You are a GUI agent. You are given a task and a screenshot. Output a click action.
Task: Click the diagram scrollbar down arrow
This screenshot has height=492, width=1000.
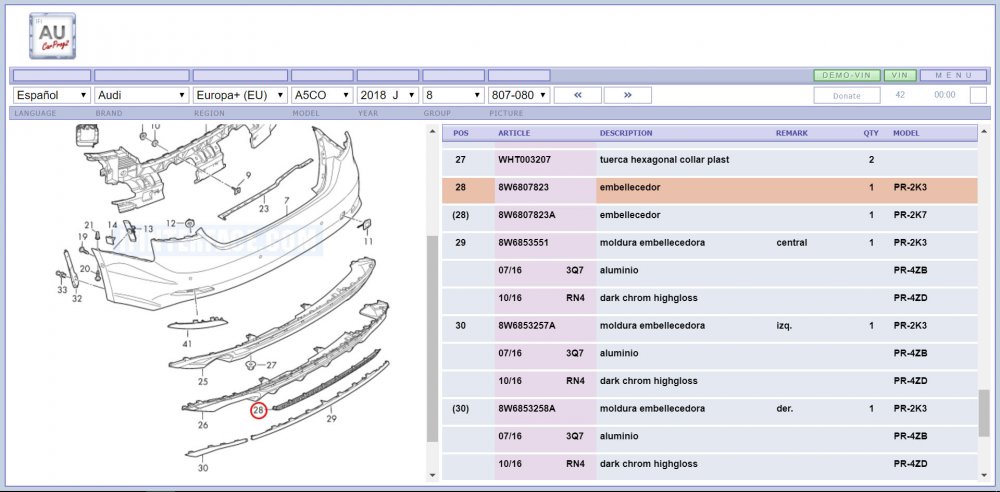(x=432, y=475)
